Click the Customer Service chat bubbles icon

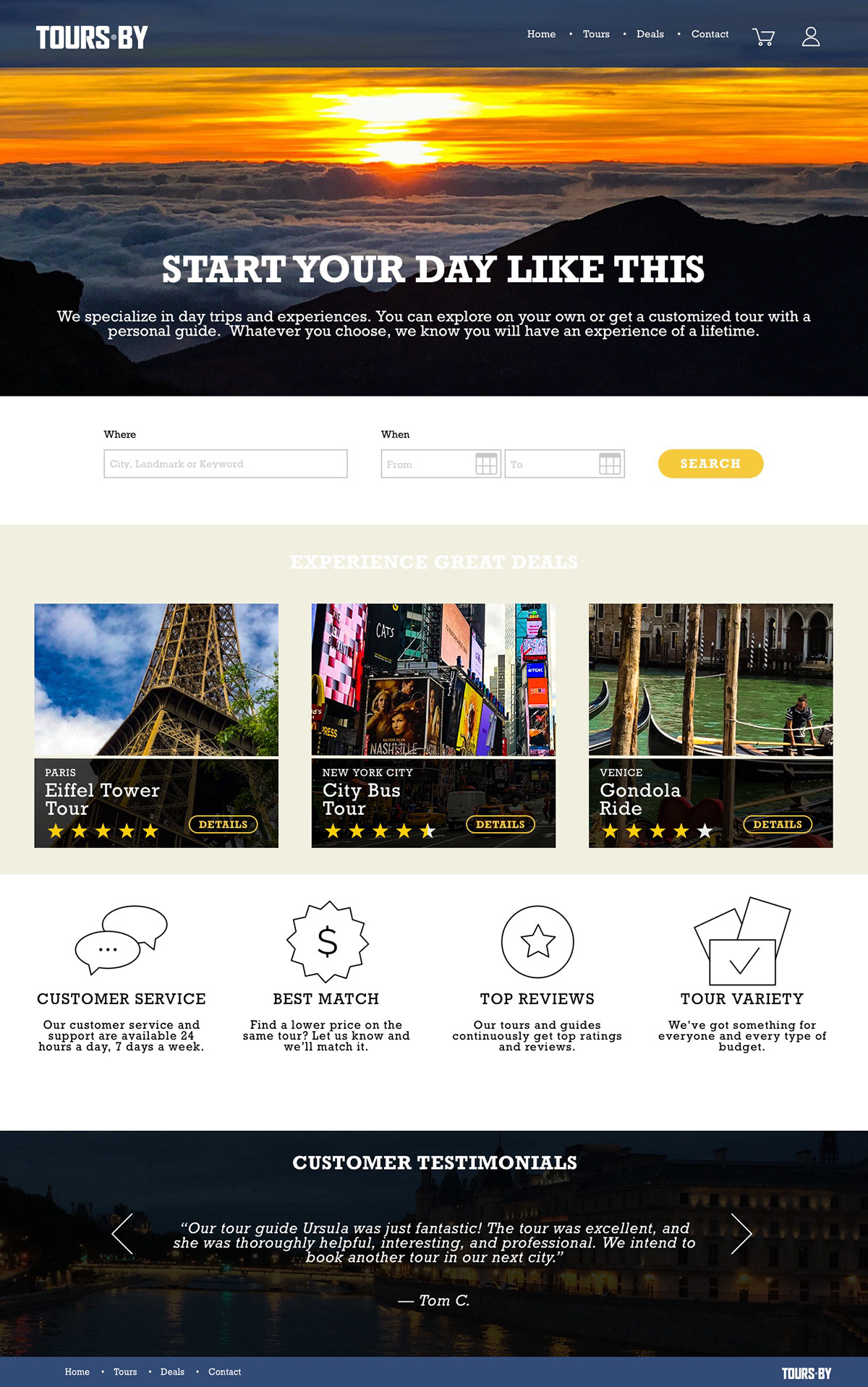coord(122,940)
